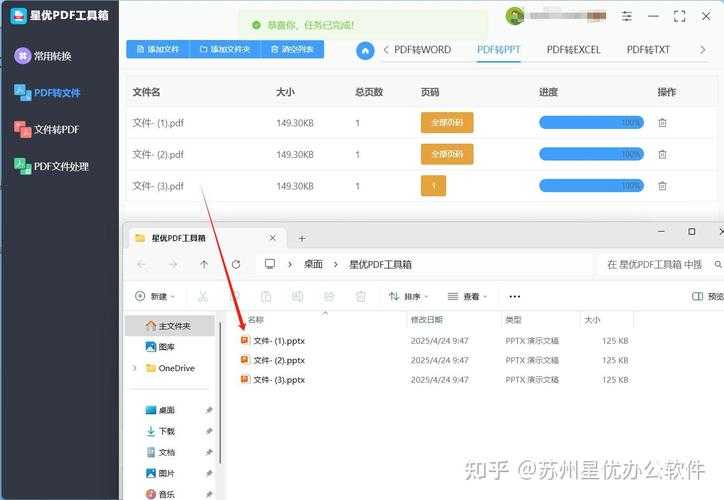
Task: Go up one folder with the up arrow
Action: tap(204, 264)
